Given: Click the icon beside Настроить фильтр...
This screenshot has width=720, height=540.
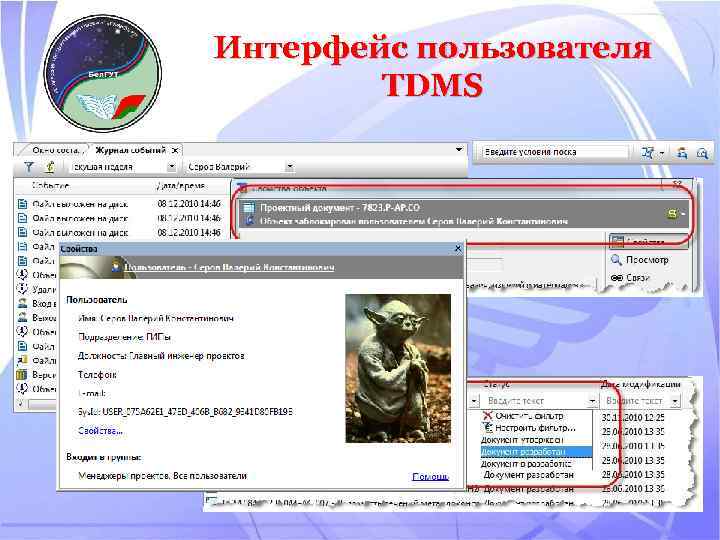Looking at the screenshot, I should click(487, 428).
